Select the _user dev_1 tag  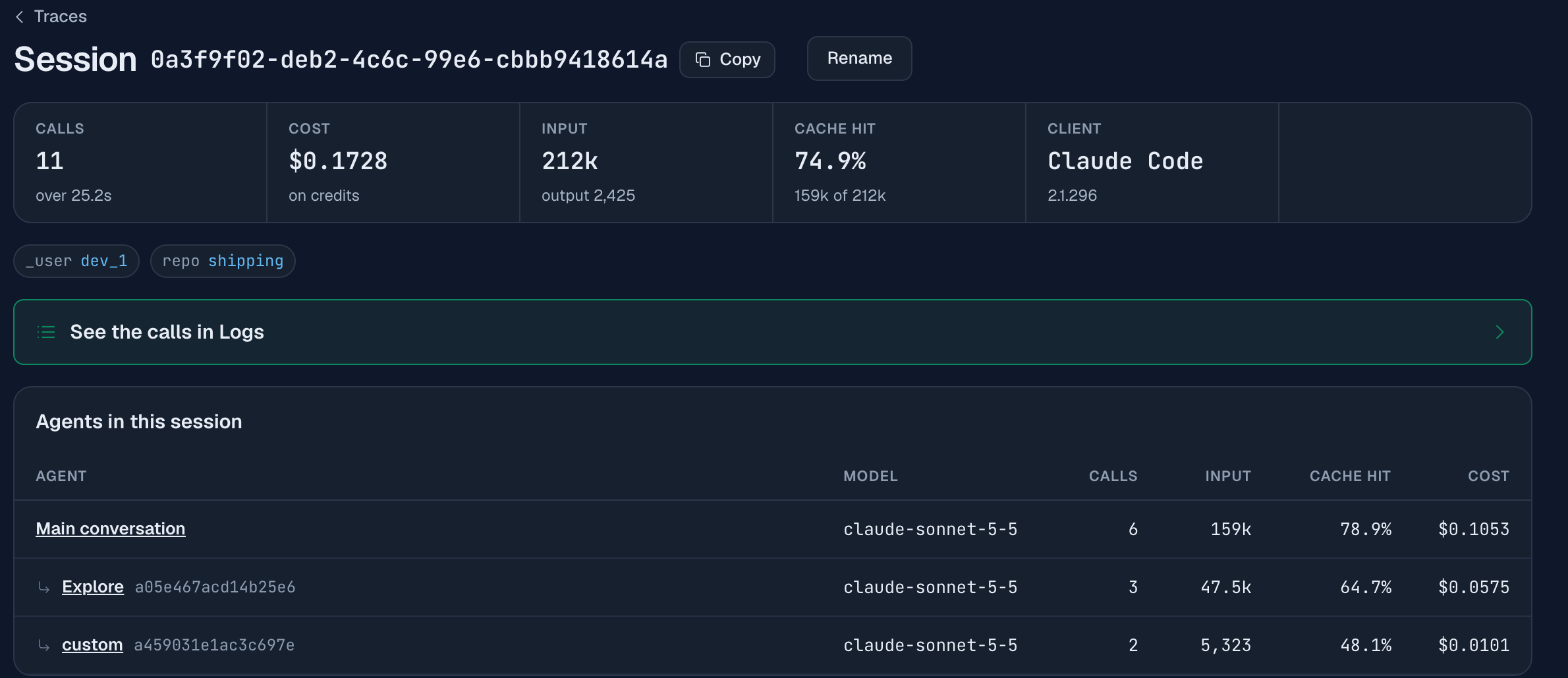click(76, 261)
